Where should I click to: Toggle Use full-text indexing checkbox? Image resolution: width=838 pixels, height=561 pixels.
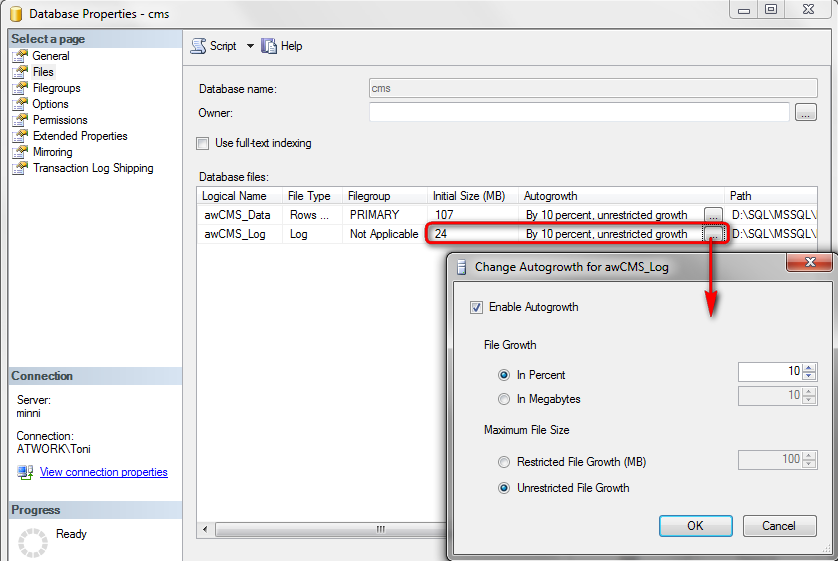tap(203, 143)
